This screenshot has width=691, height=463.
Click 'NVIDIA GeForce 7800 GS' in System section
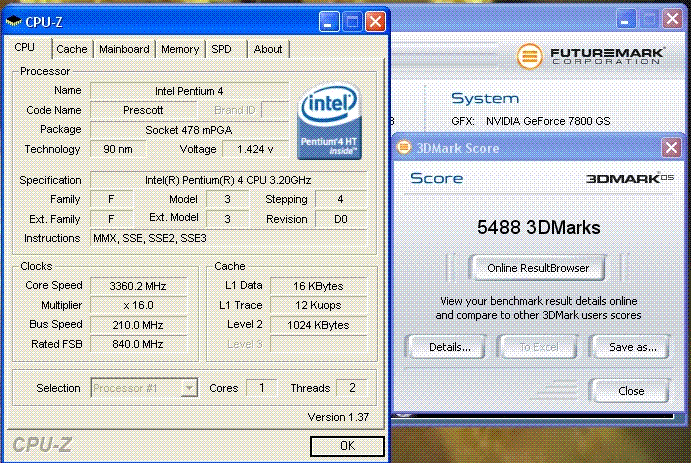coord(548,121)
